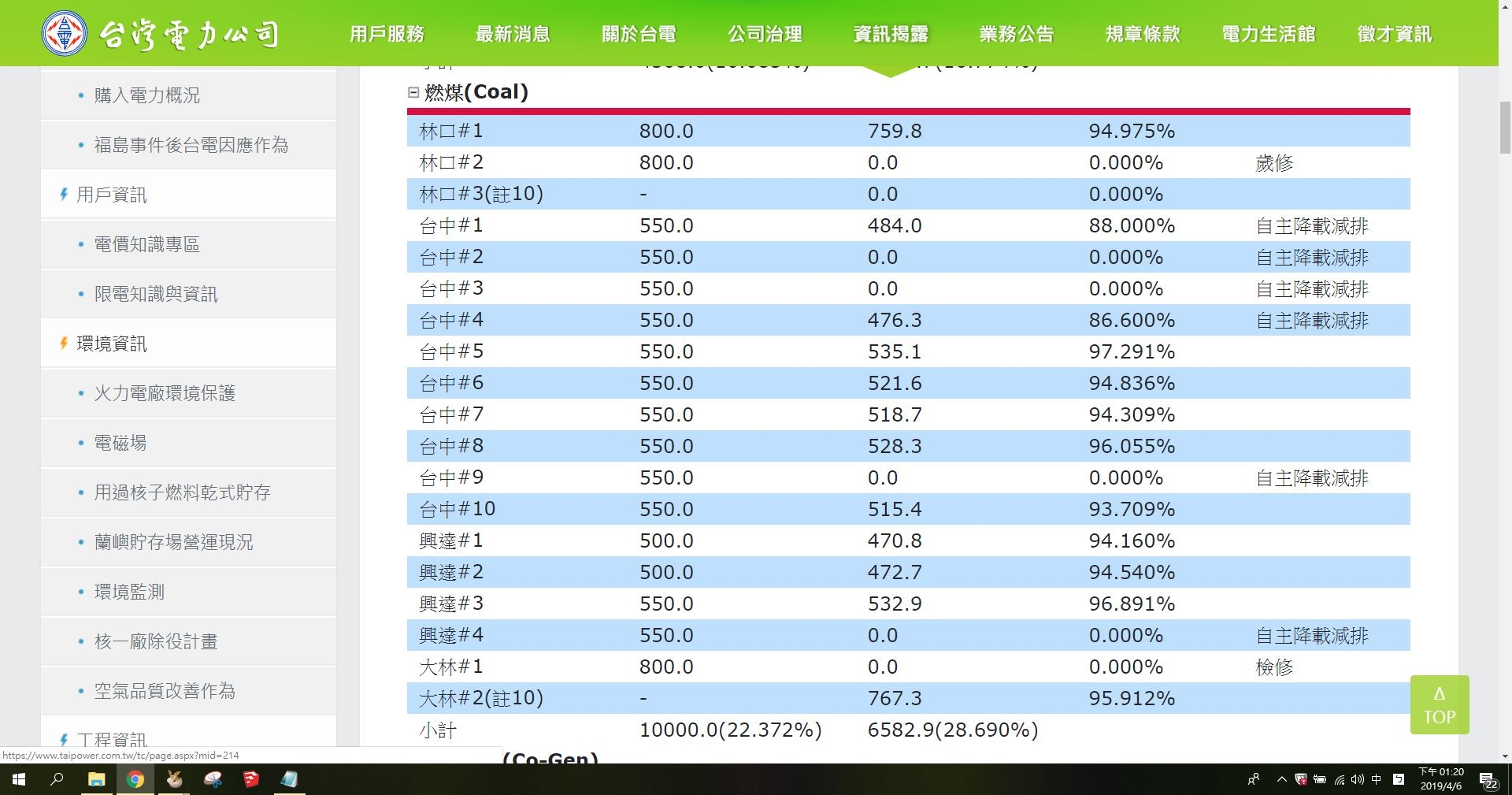This screenshot has width=1512, height=795.
Task: Open the Windows Start menu
Action: pos(19,779)
